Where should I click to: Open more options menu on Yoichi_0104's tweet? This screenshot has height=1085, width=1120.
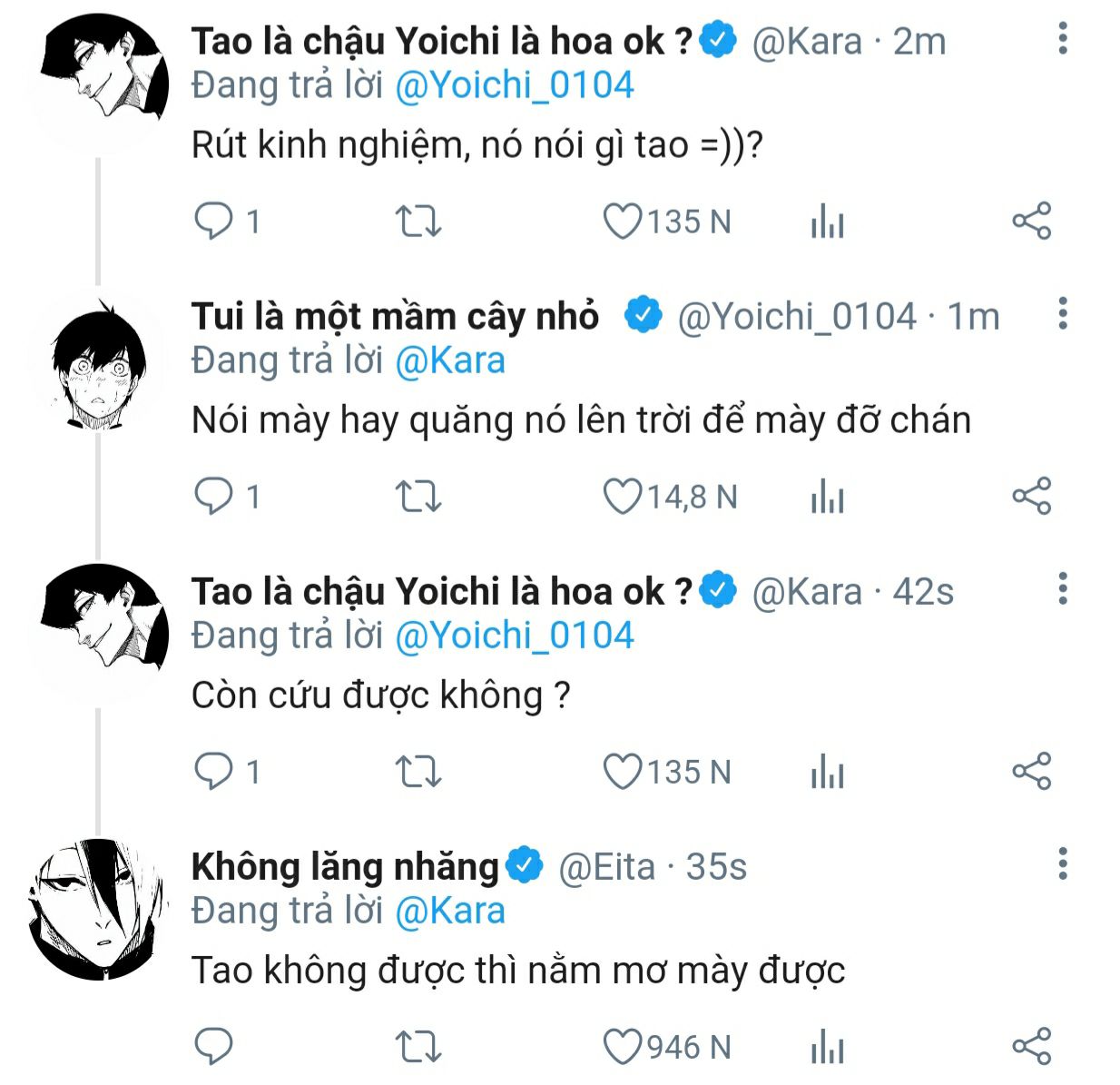[1063, 313]
